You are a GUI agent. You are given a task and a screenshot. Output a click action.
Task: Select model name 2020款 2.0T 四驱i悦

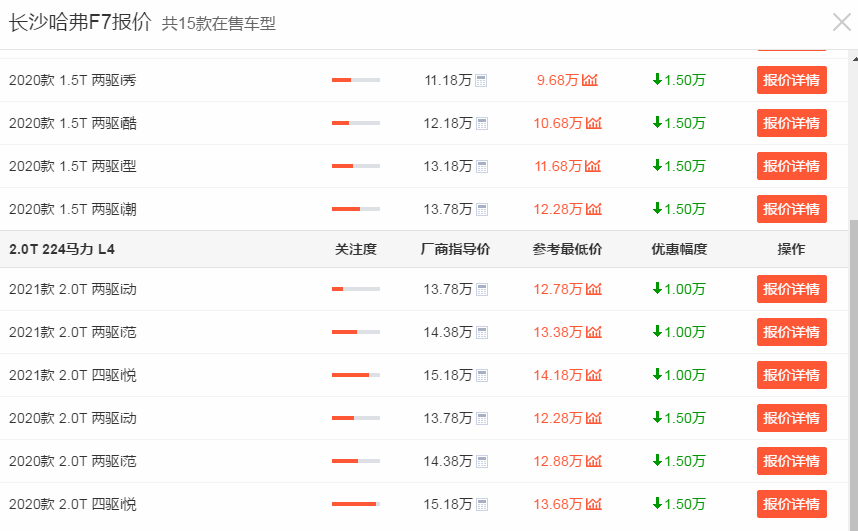tap(72, 504)
